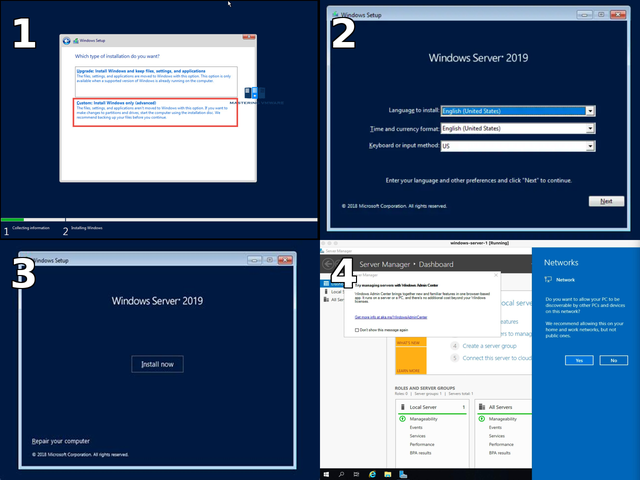Launch Internet Explorer from the taskbar
This screenshot has height=480, width=640.
(374, 473)
